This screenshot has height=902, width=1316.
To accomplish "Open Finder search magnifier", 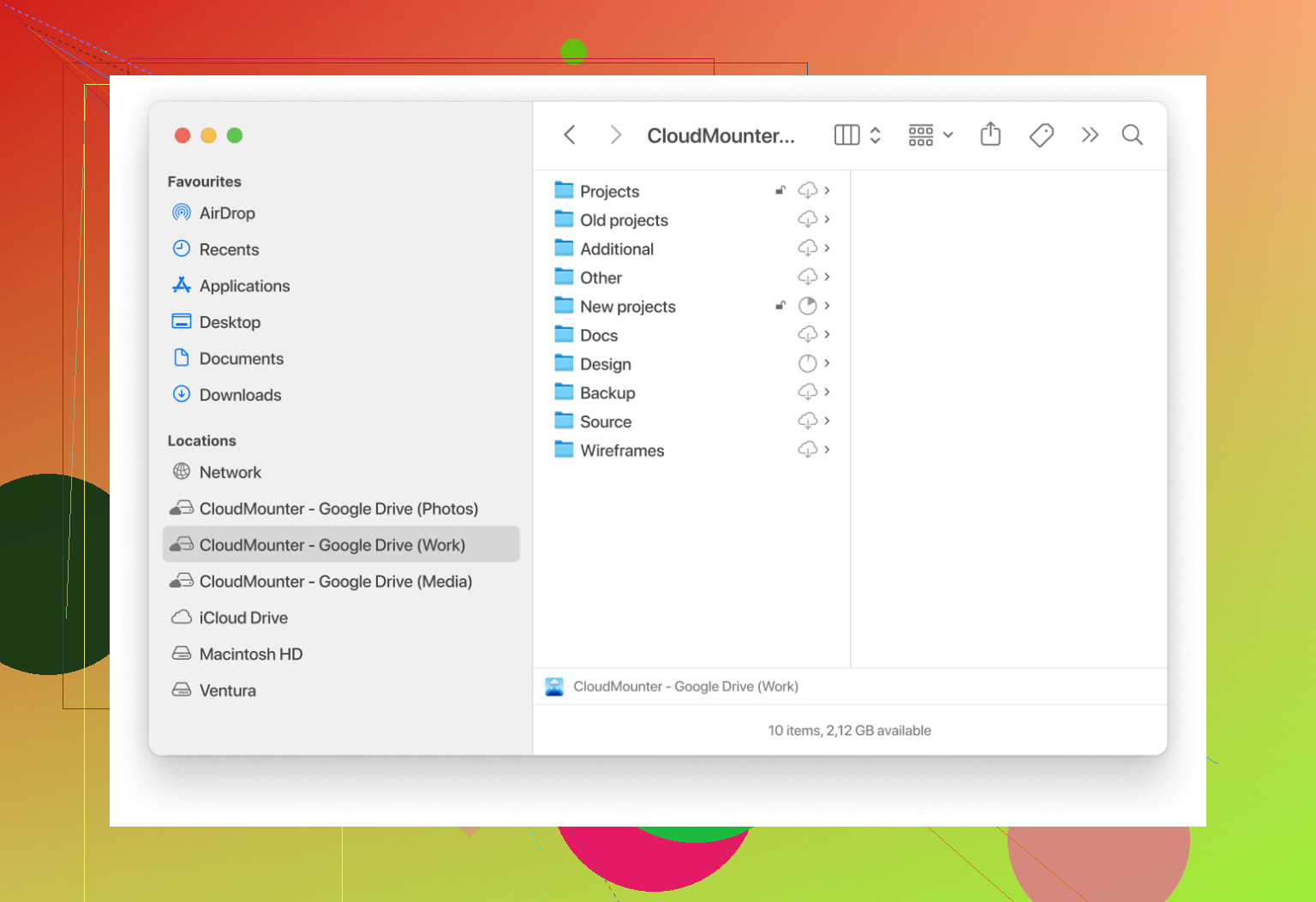I will [x=1132, y=134].
